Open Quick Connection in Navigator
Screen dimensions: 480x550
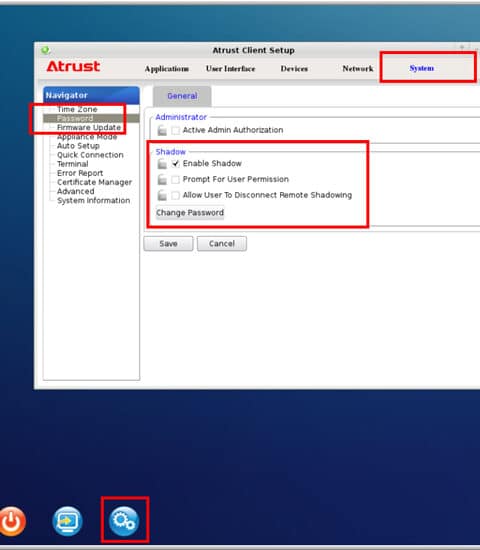pyautogui.click(x=90, y=155)
